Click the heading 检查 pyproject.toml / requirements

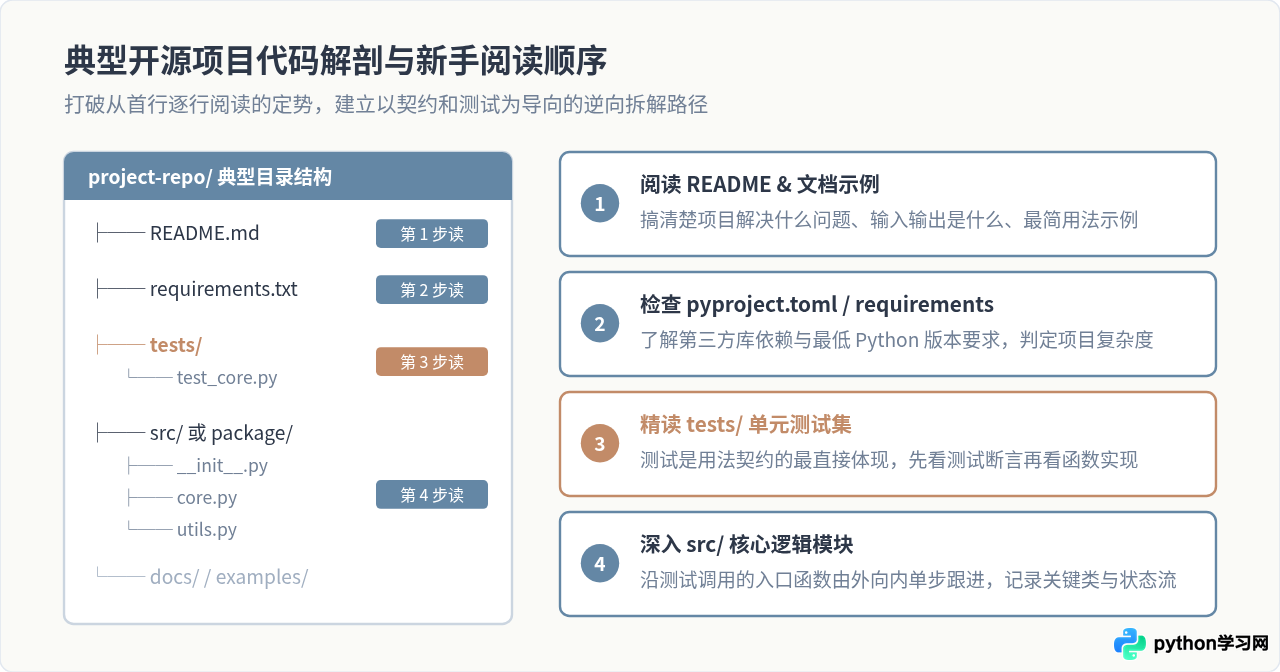[x=817, y=305]
